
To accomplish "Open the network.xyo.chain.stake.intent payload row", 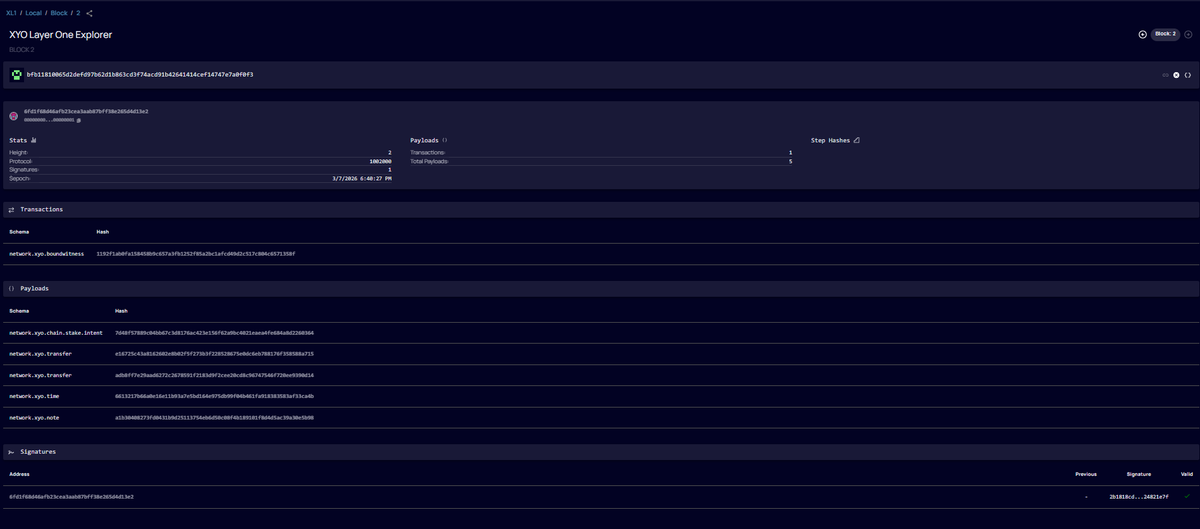I will pyautogui.click(x=600, y=332).
